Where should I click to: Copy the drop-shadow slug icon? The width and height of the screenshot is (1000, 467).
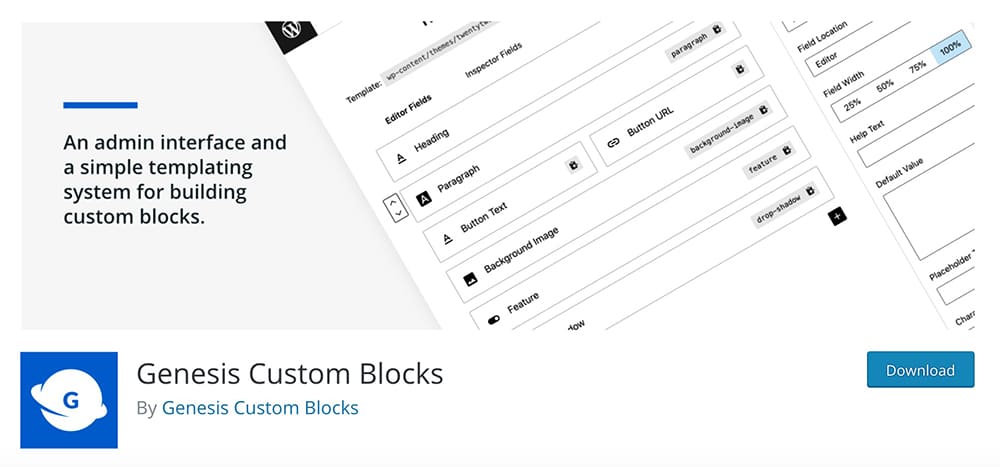pyautogui.click(x=810, y=191)
